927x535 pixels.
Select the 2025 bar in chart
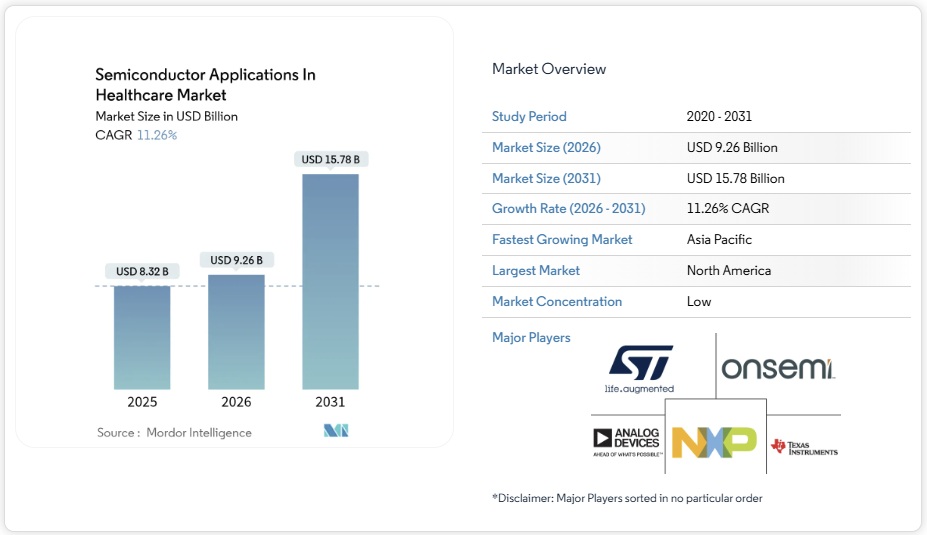142,337
